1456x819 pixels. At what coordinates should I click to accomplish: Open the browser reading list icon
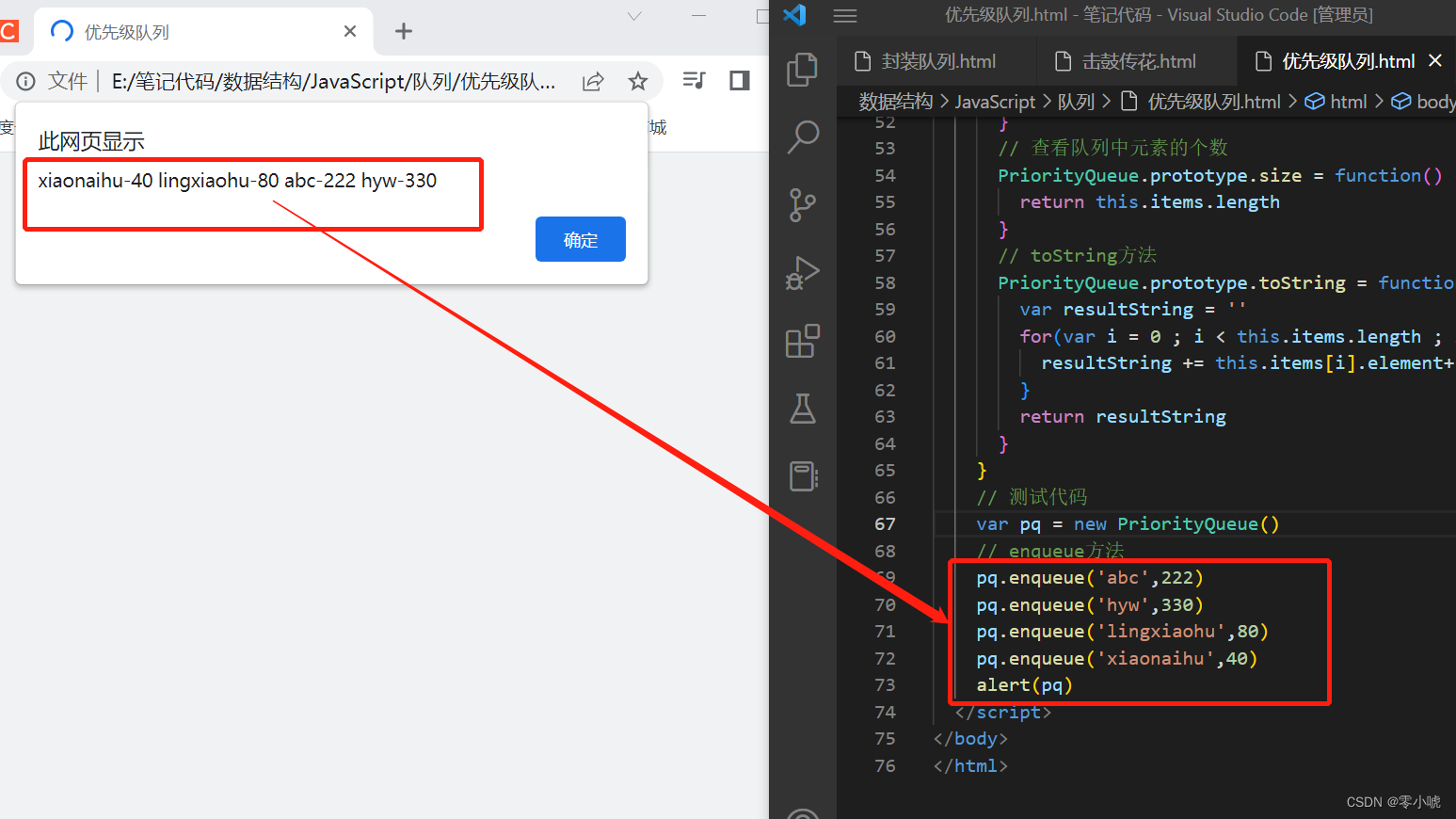tap(694, 80)
